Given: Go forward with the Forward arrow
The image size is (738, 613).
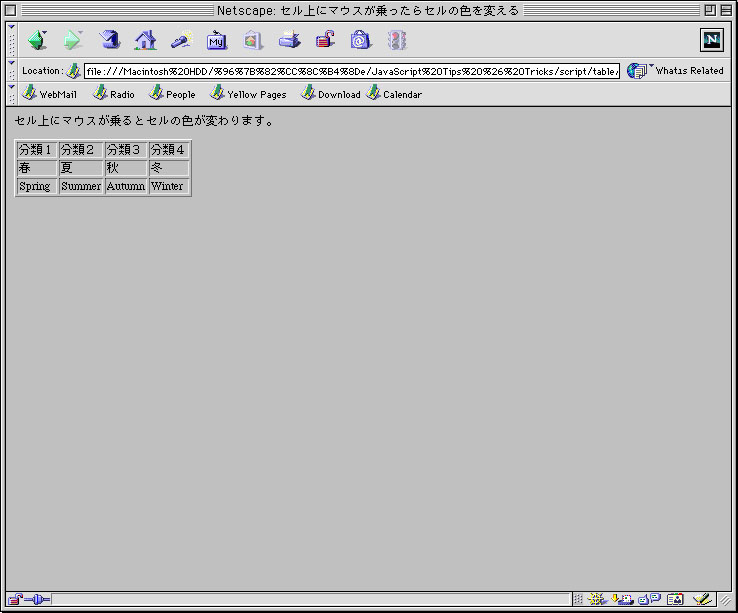Looking at the screenshot, I should click(72, 40).
